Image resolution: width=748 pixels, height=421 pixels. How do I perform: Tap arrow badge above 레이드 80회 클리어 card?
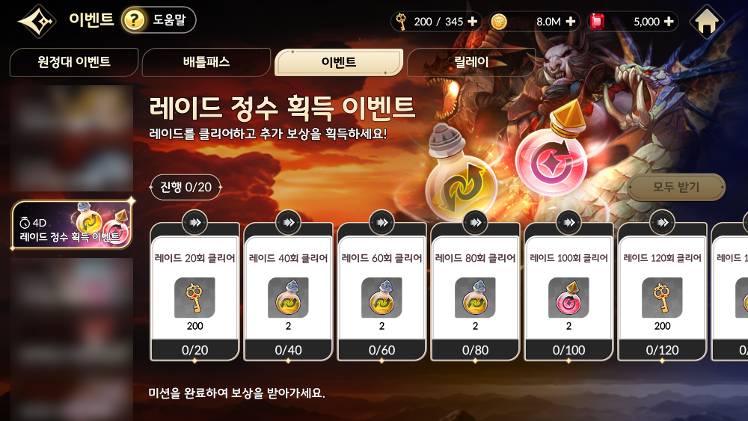click(475, 222)
